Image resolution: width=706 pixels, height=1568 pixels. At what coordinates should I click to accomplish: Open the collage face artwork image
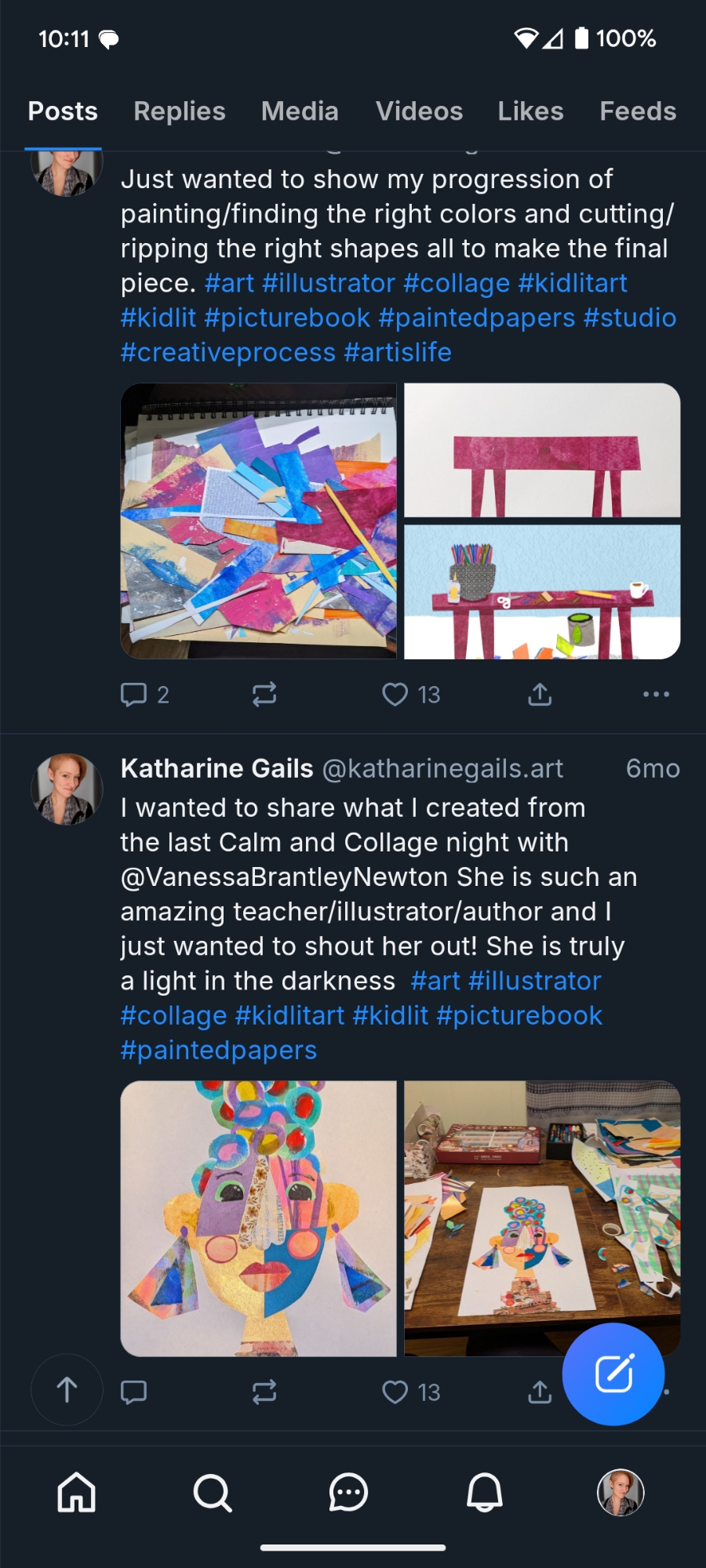pyautogui.click(x=259, y=1219)
